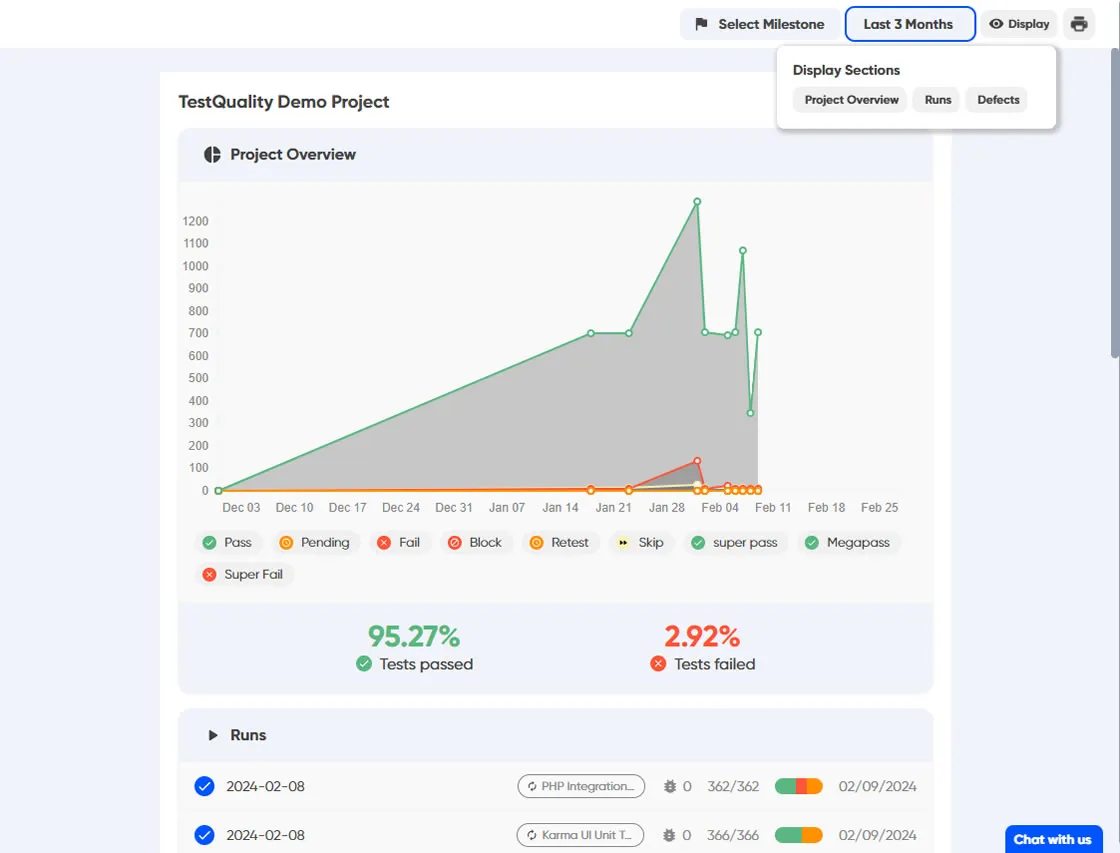Click the Project Overview section header text
Viewport: 1120px width, 853px height.
tap(293, 154)
